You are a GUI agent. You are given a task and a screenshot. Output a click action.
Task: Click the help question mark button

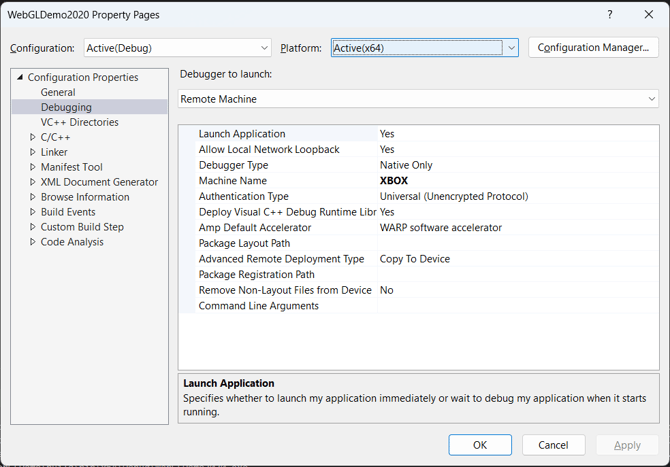[610, 15]
